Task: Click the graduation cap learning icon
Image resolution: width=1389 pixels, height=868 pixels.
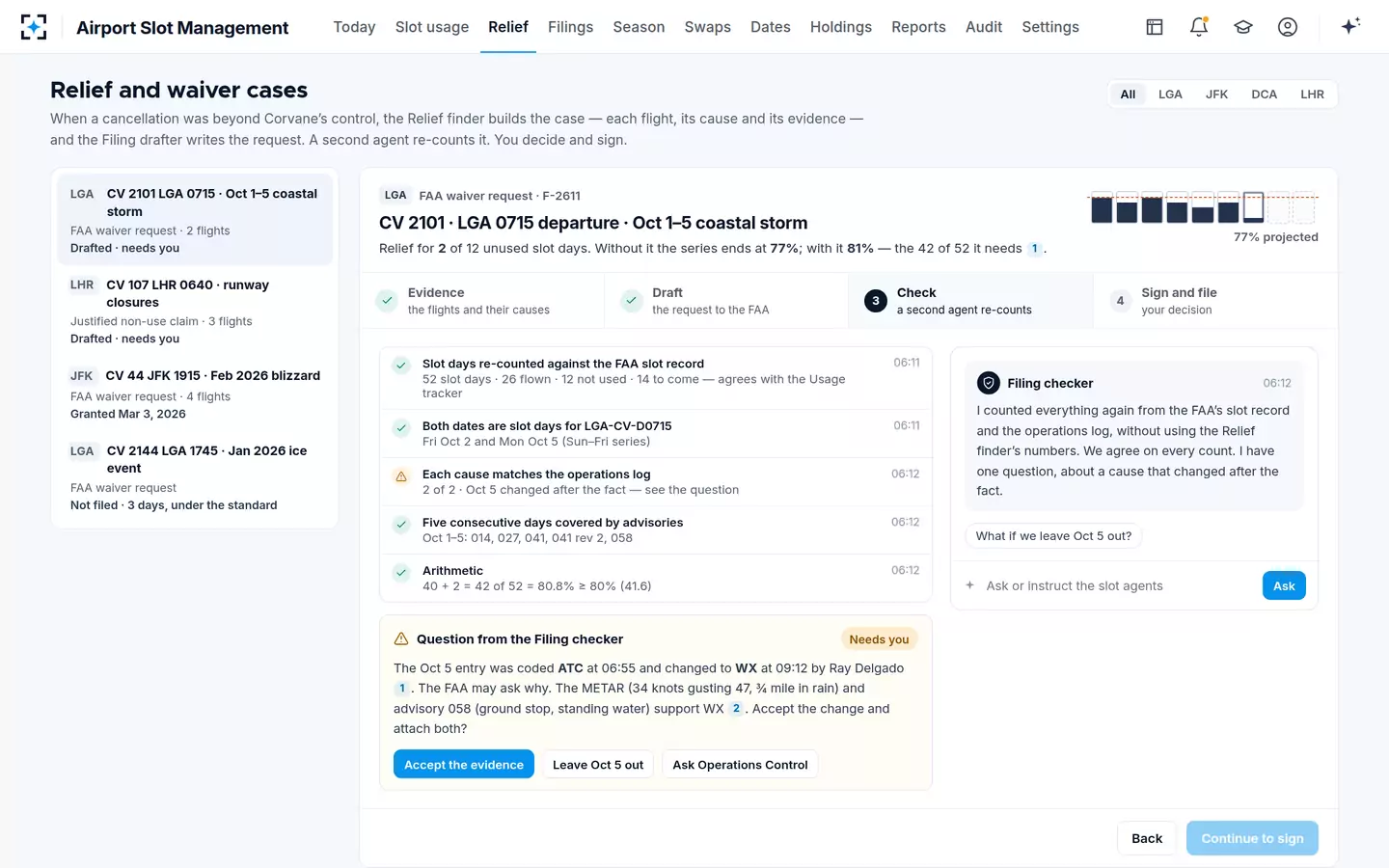Action: [x=1243, y=27]
